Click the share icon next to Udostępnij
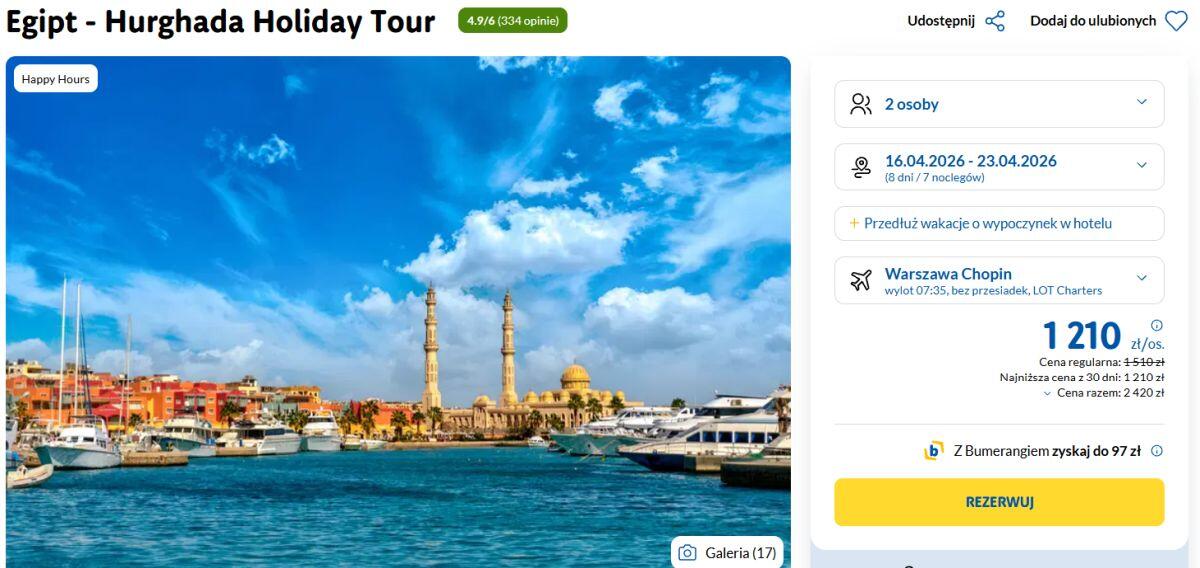This screenshot has height=568, width=1200. tap(995, 21)
